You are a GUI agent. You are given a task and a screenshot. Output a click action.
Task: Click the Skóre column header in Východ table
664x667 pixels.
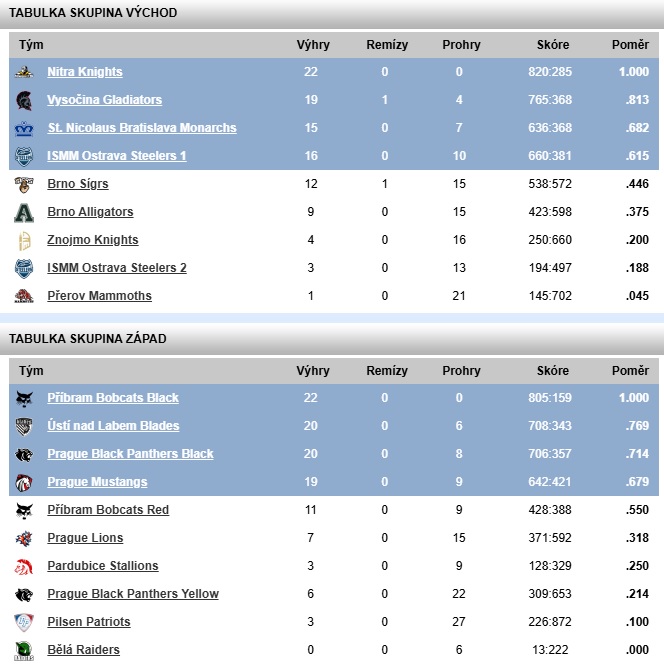(553, 45)
